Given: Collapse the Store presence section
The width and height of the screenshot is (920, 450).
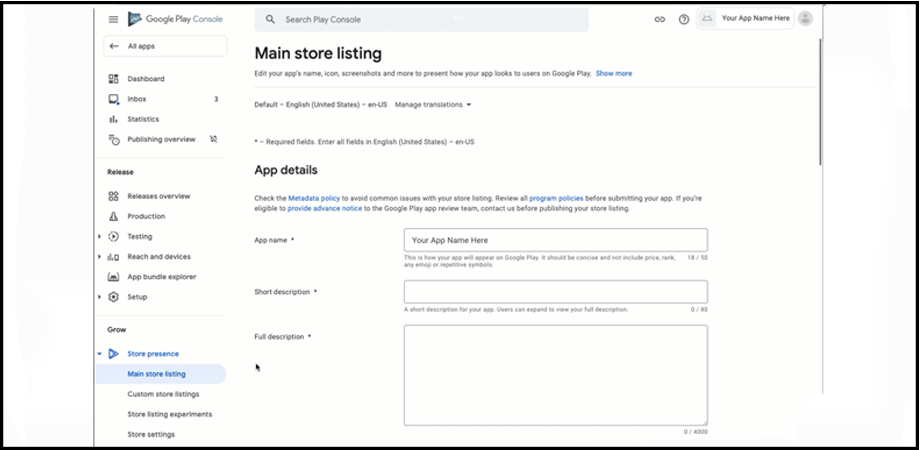Looking at the screenshot, I should click(100, 354).
